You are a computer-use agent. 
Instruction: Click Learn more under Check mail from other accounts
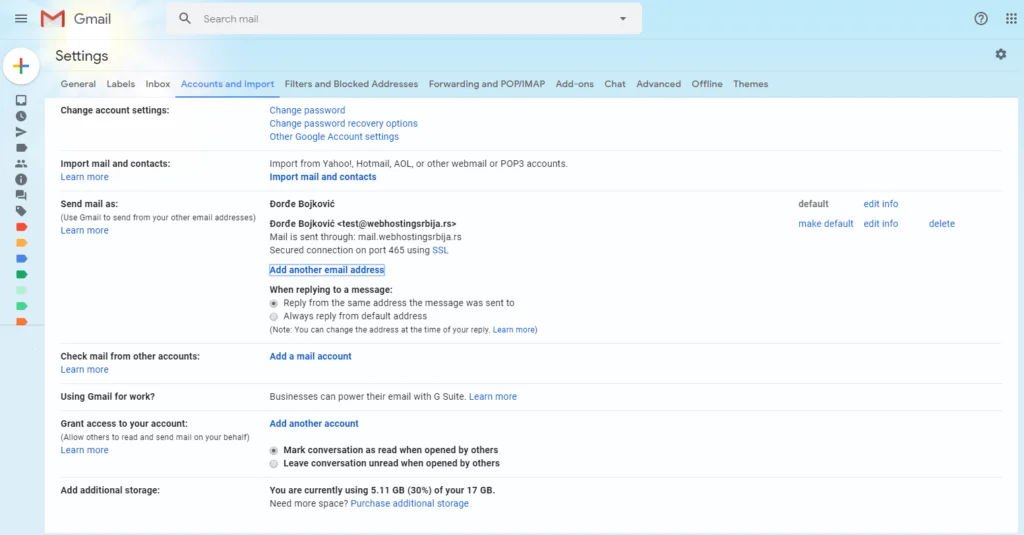click(84, 369)
